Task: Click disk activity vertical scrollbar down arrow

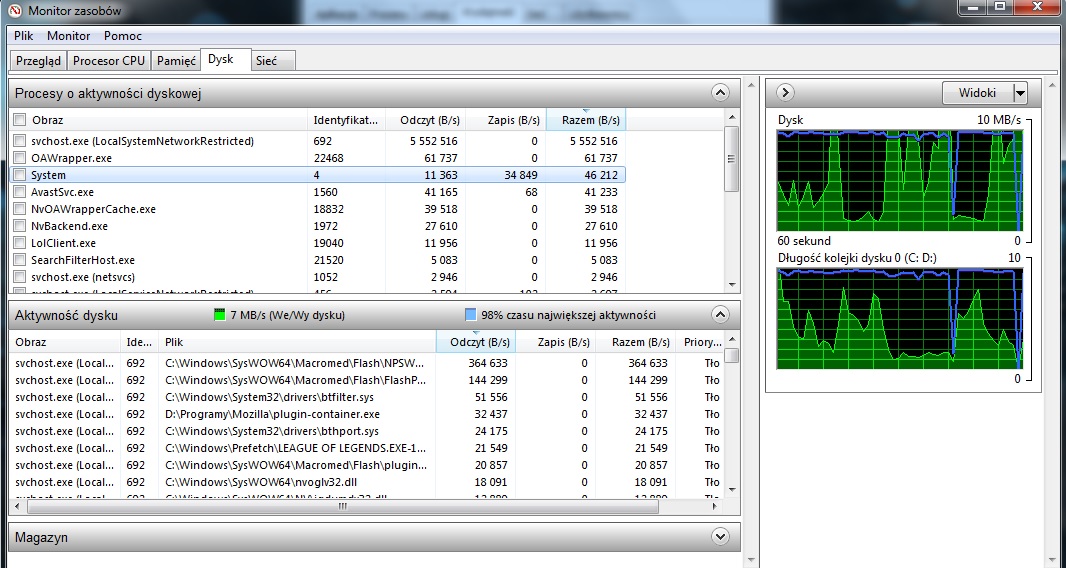Action: click(732, 489)
